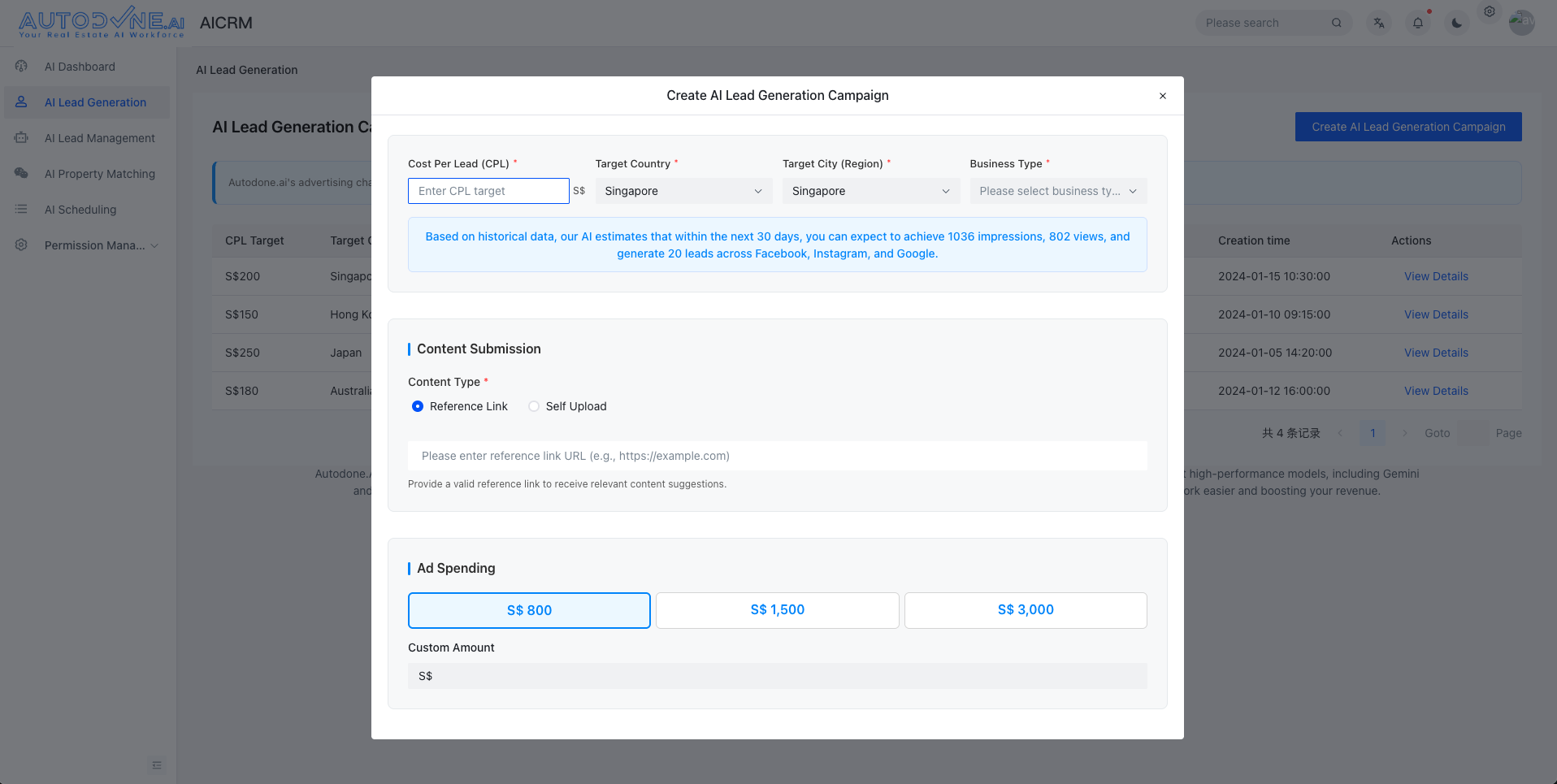This screenshot has width=1557, height=784.
Task: Click the user avatar icon
Action: pyautogui.click(x=1521, y=23)
